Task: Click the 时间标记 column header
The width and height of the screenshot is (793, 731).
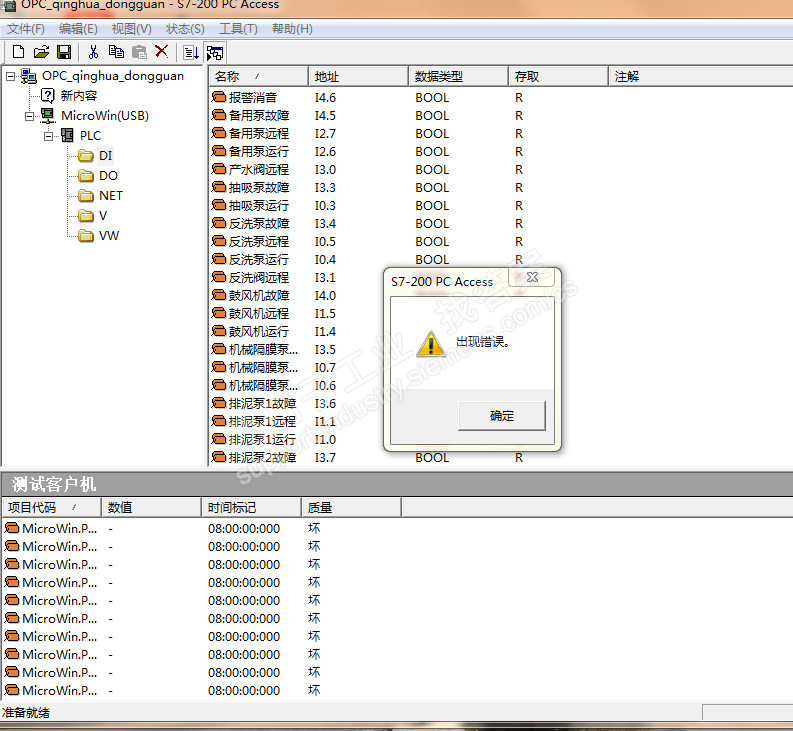Action: pyautogui.click(x=251, y=507)
